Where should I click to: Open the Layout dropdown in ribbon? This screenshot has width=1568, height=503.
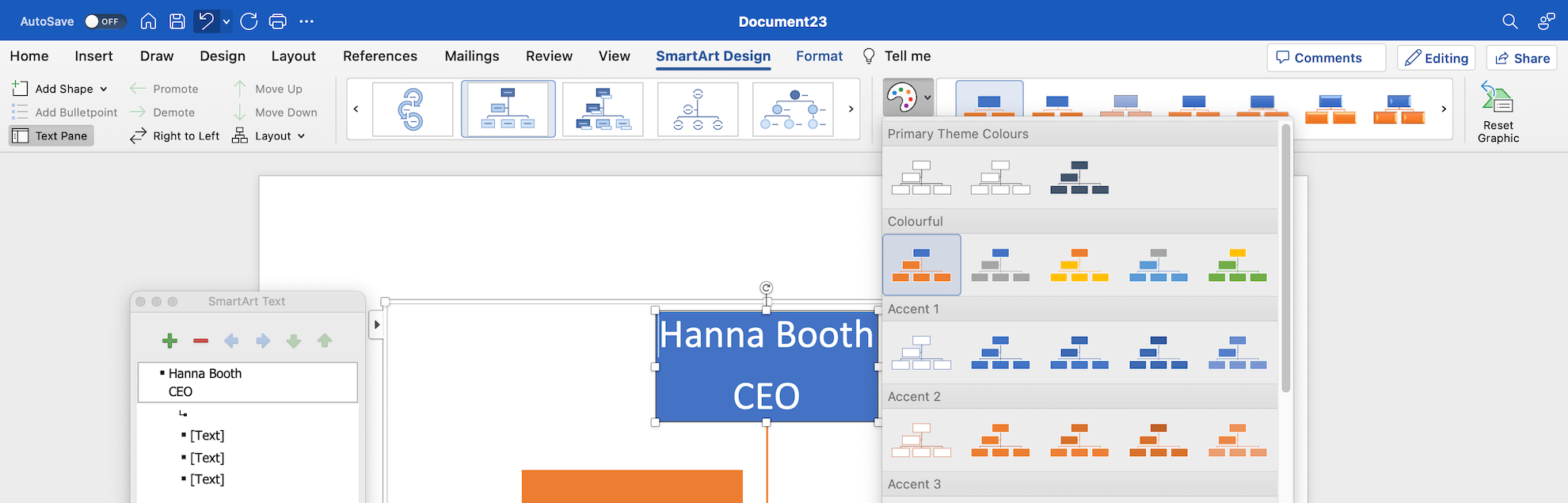pyautogui.click(x=268, y=135)
